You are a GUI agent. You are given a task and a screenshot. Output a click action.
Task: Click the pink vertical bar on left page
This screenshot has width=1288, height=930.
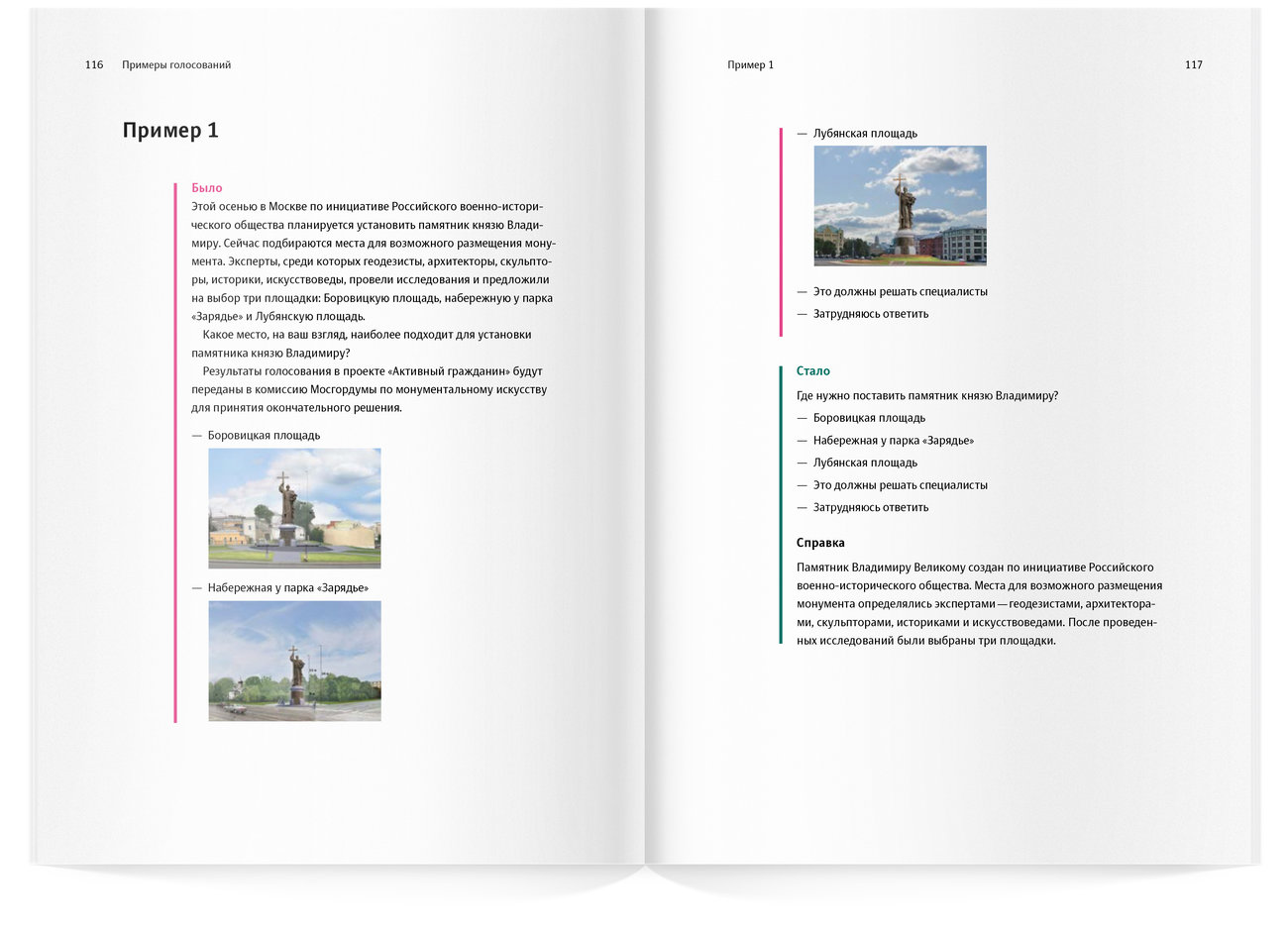(175, 453)
